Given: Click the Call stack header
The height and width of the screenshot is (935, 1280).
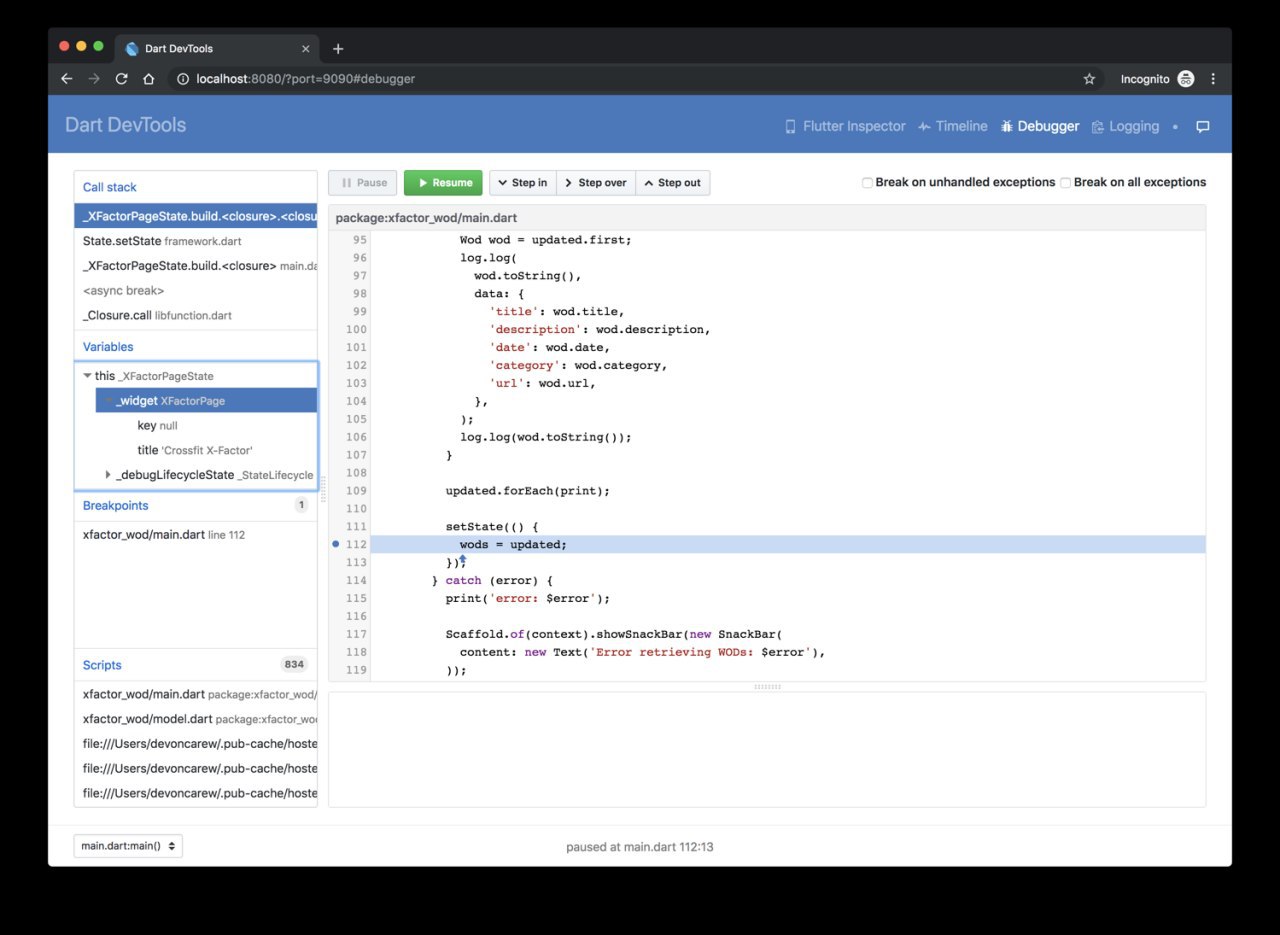Looking at the screenshot, I should coord(110,187).
